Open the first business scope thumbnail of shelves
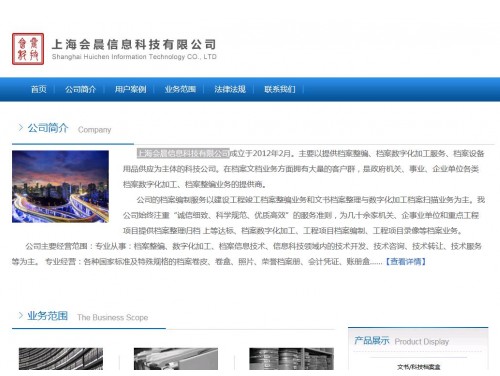Image resolution: width=500 pixels, height=376 pixels. point(61,359)
